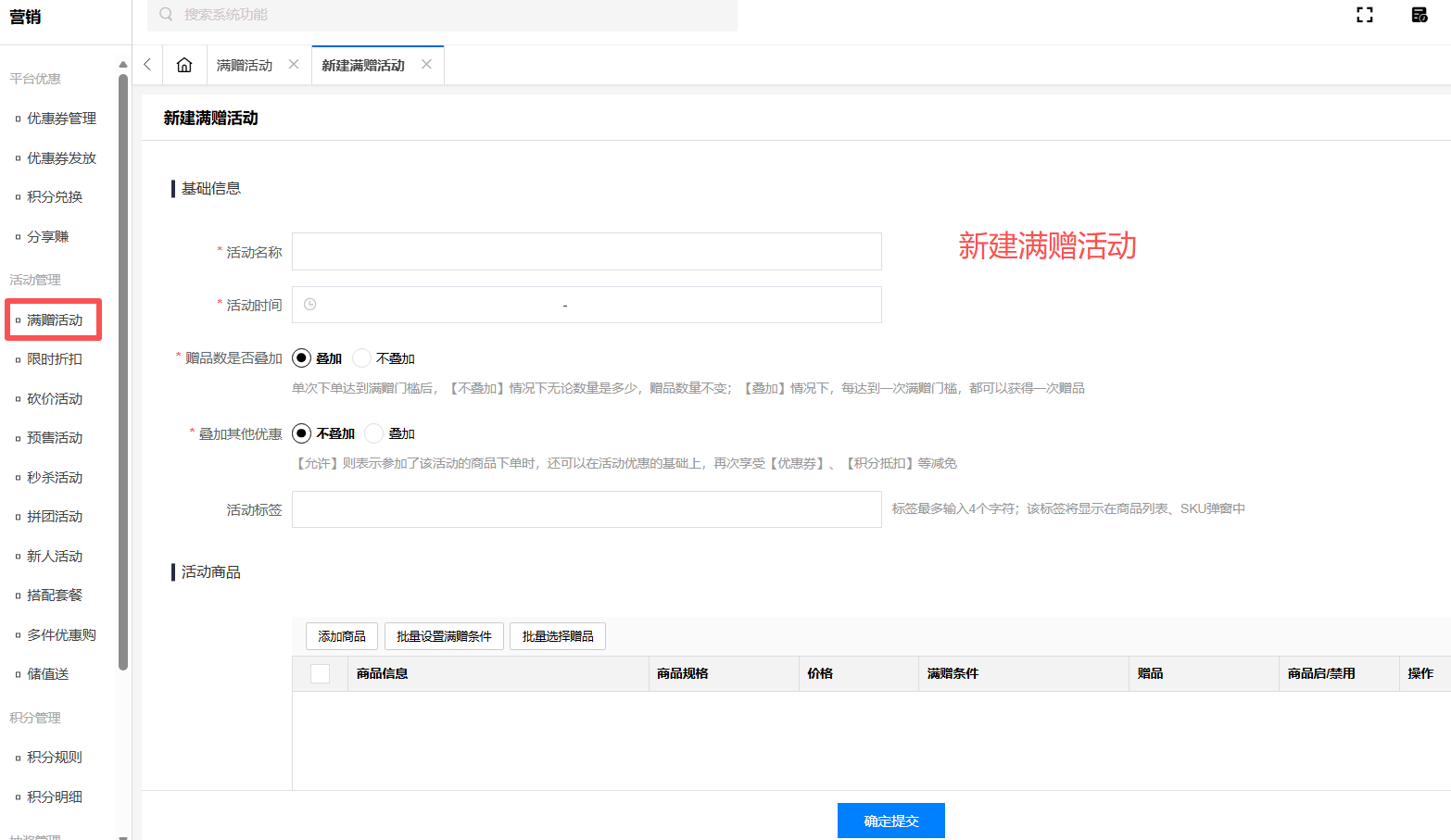Open the 活动时间 date range picker
This screenshot has height=840, width=1451.
point(587,305)
